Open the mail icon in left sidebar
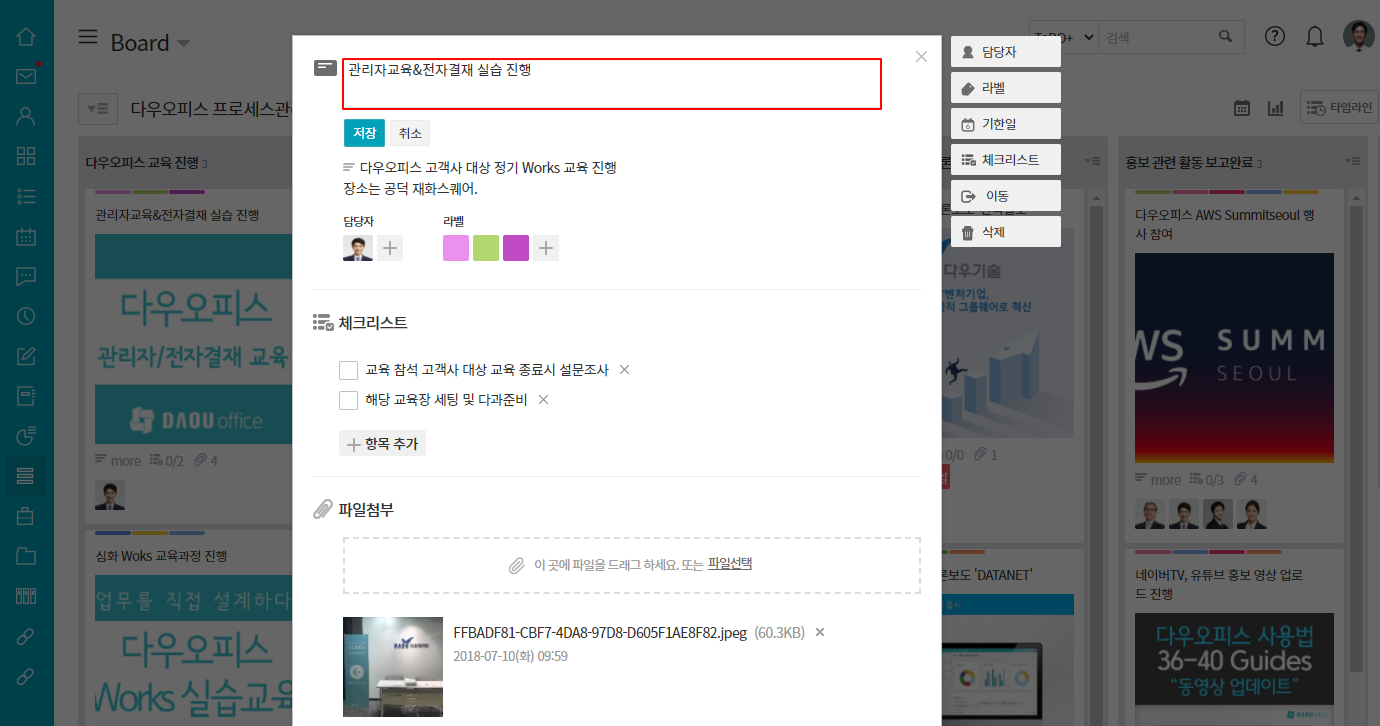 click(26, 77)
